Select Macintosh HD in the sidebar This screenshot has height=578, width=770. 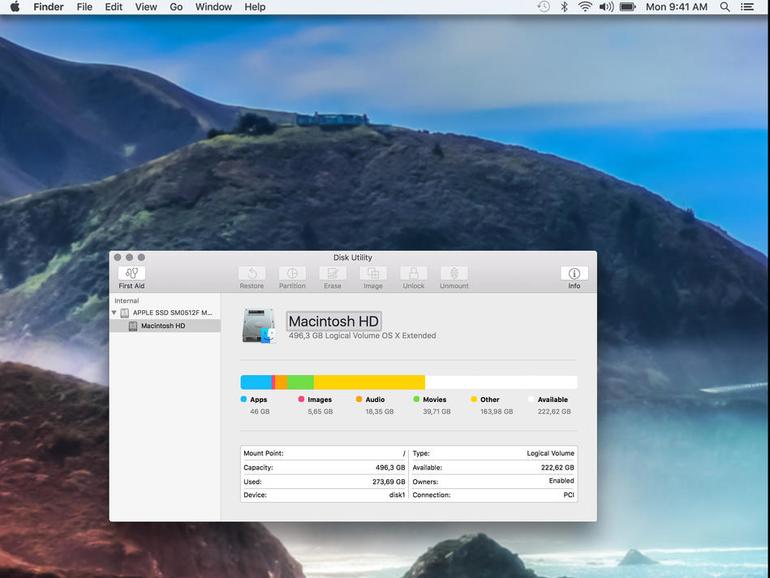(165, 326)
